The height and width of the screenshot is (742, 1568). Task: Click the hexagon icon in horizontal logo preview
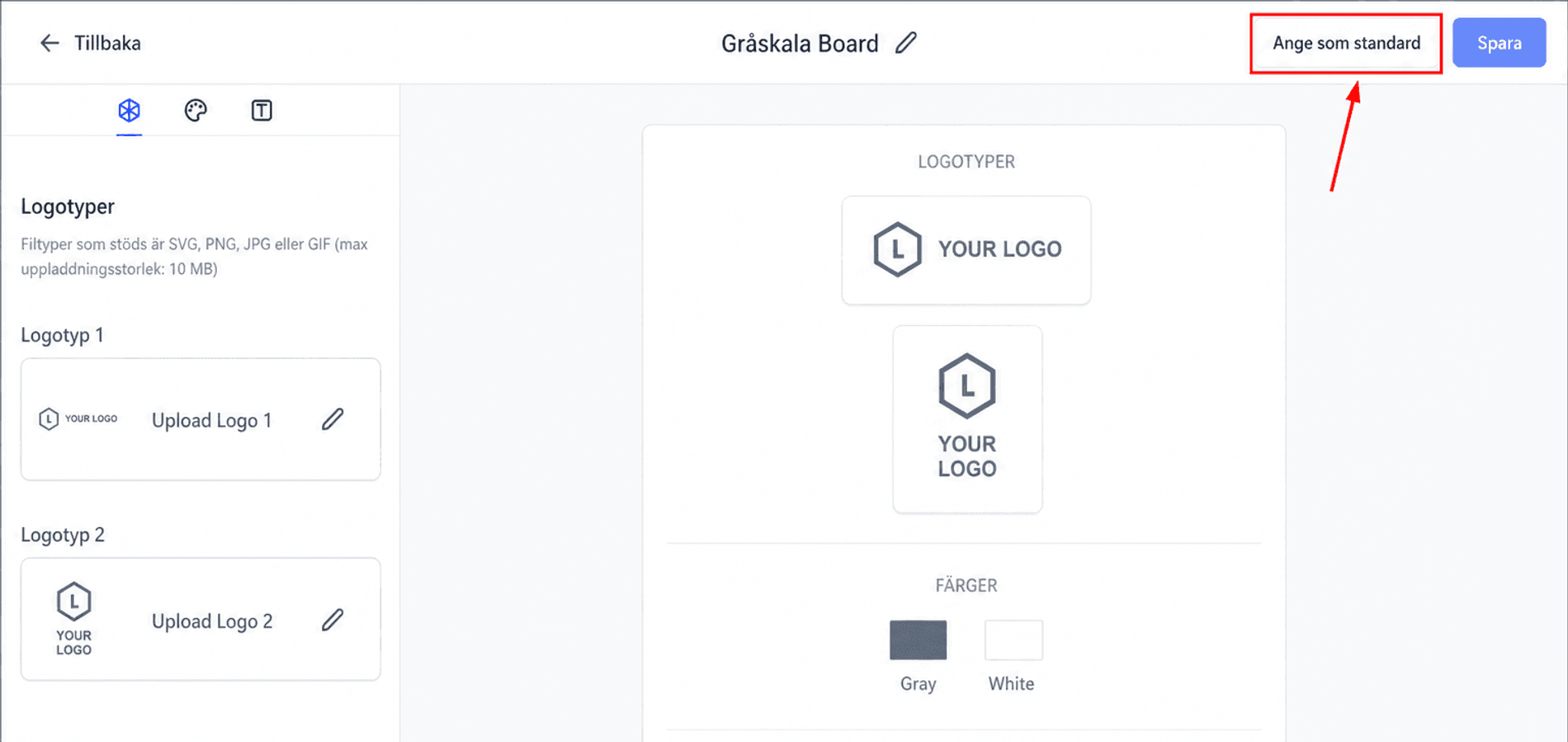coord(897,249)
